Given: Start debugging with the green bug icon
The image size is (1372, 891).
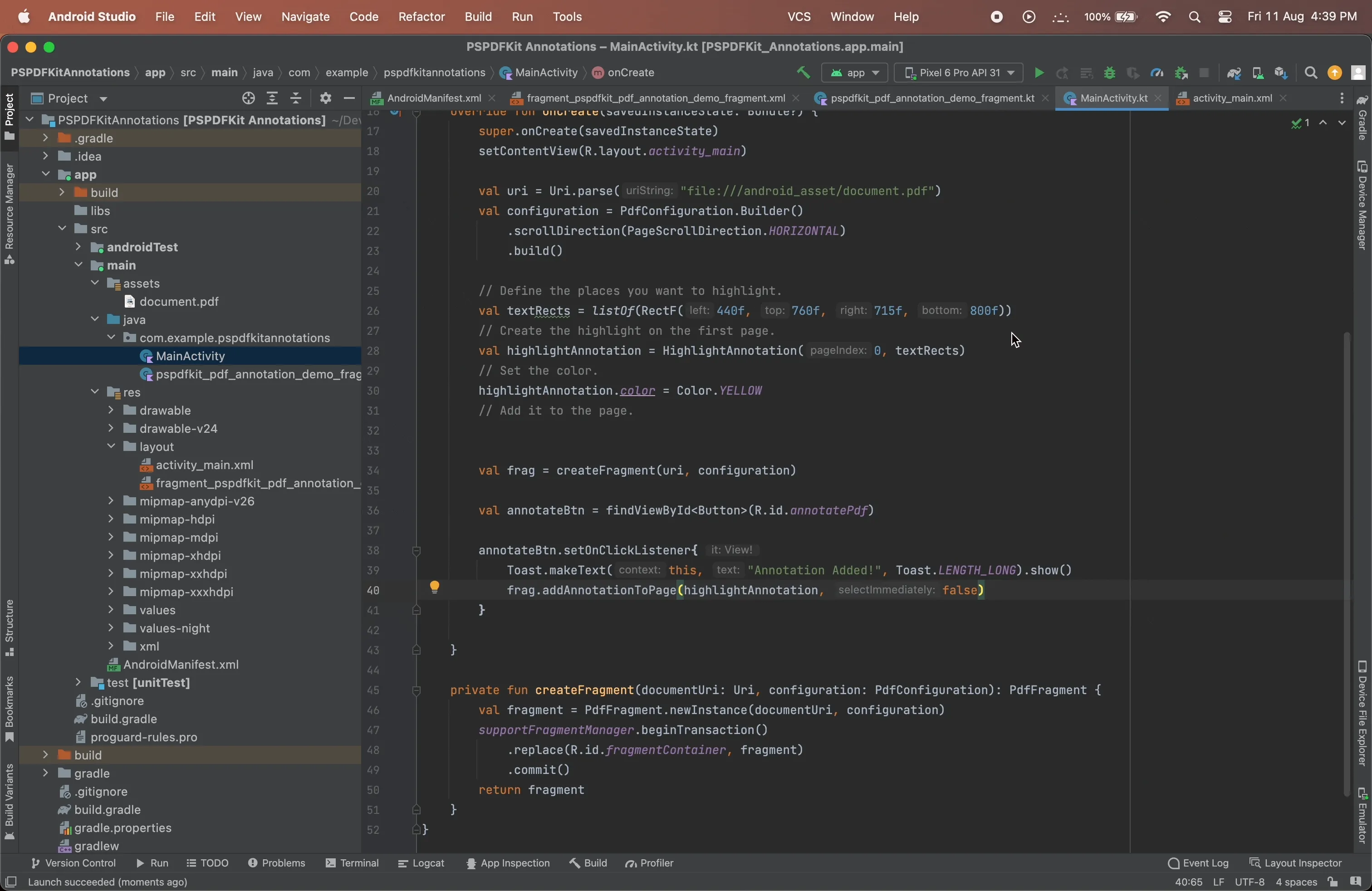Looking at the screenshot, I should (1109, 73).
